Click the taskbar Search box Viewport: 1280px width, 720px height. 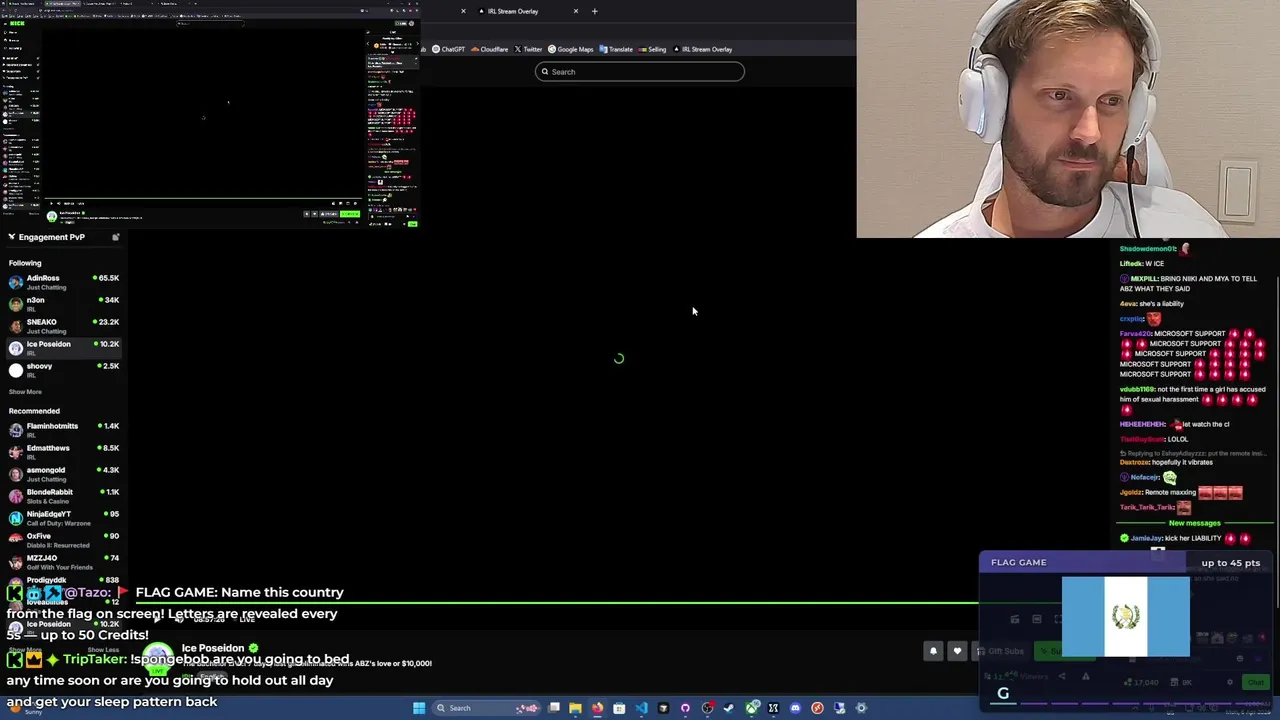(486, 708)
